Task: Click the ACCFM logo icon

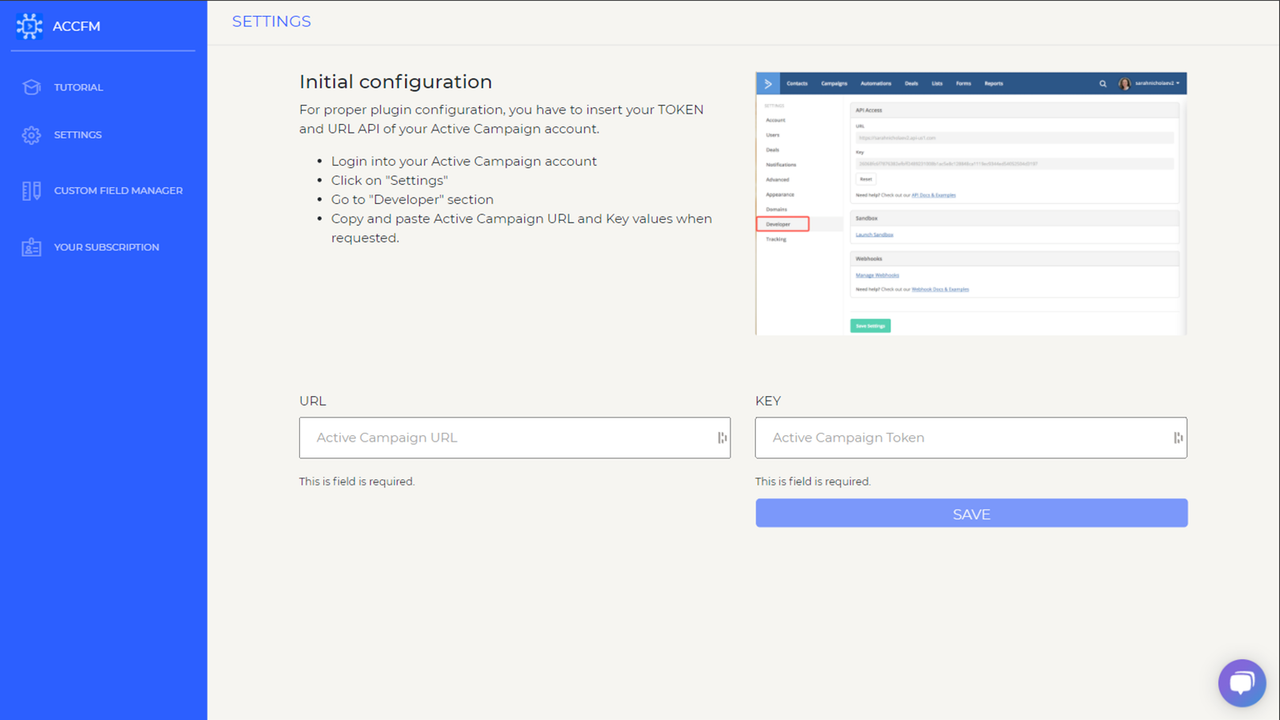Action: tap(30, 26)
